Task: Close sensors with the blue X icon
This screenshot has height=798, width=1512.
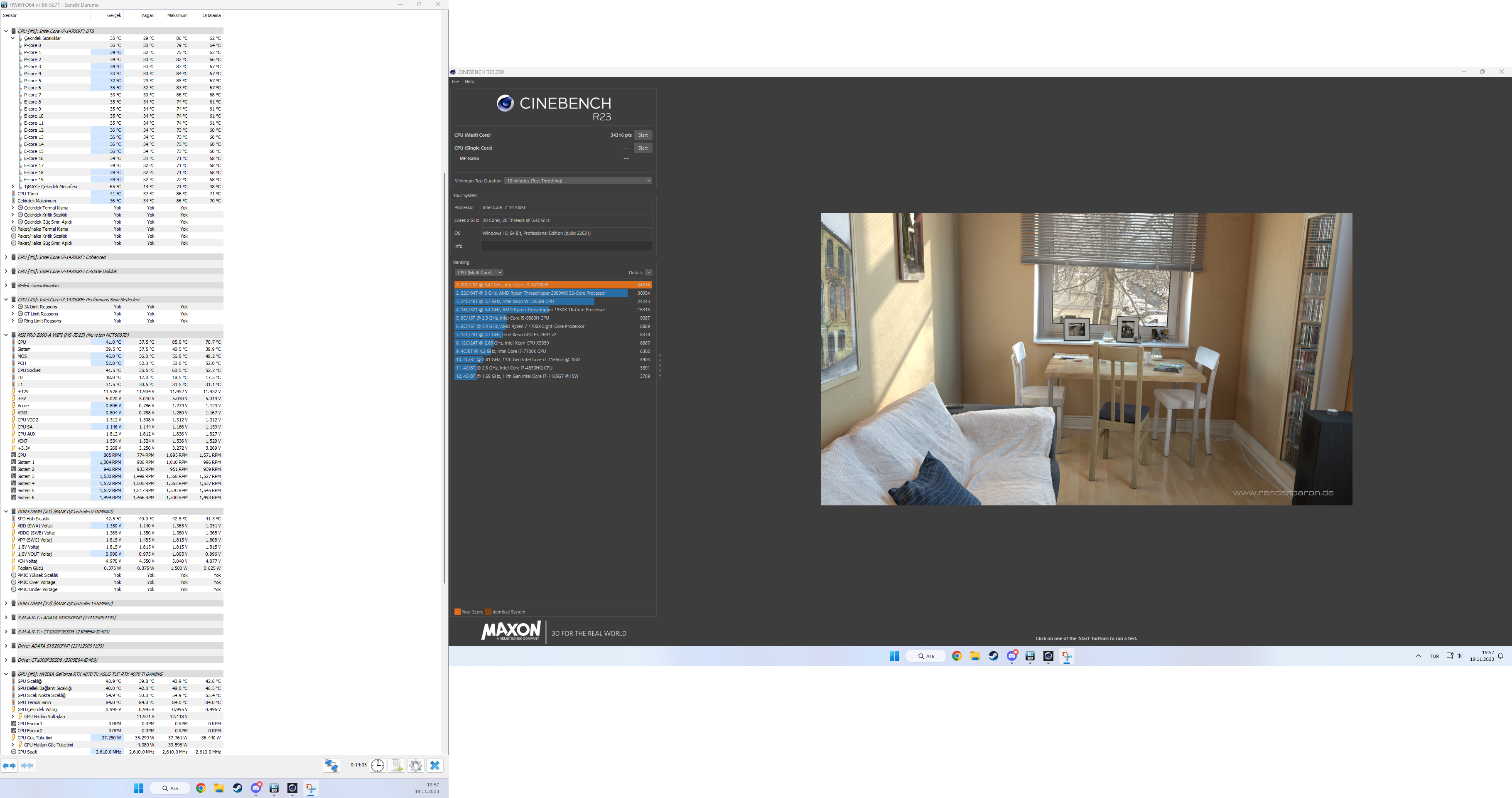Action: coord(435,765)
